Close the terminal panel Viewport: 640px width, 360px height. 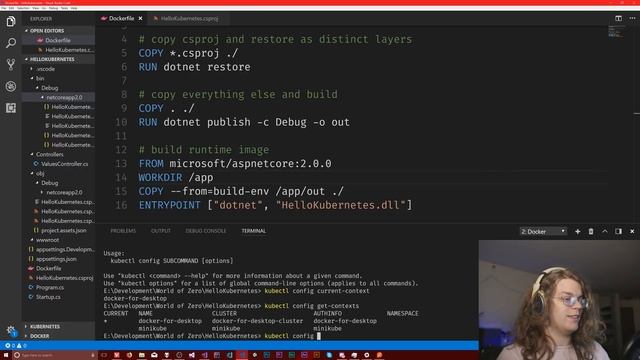point(632,231)
